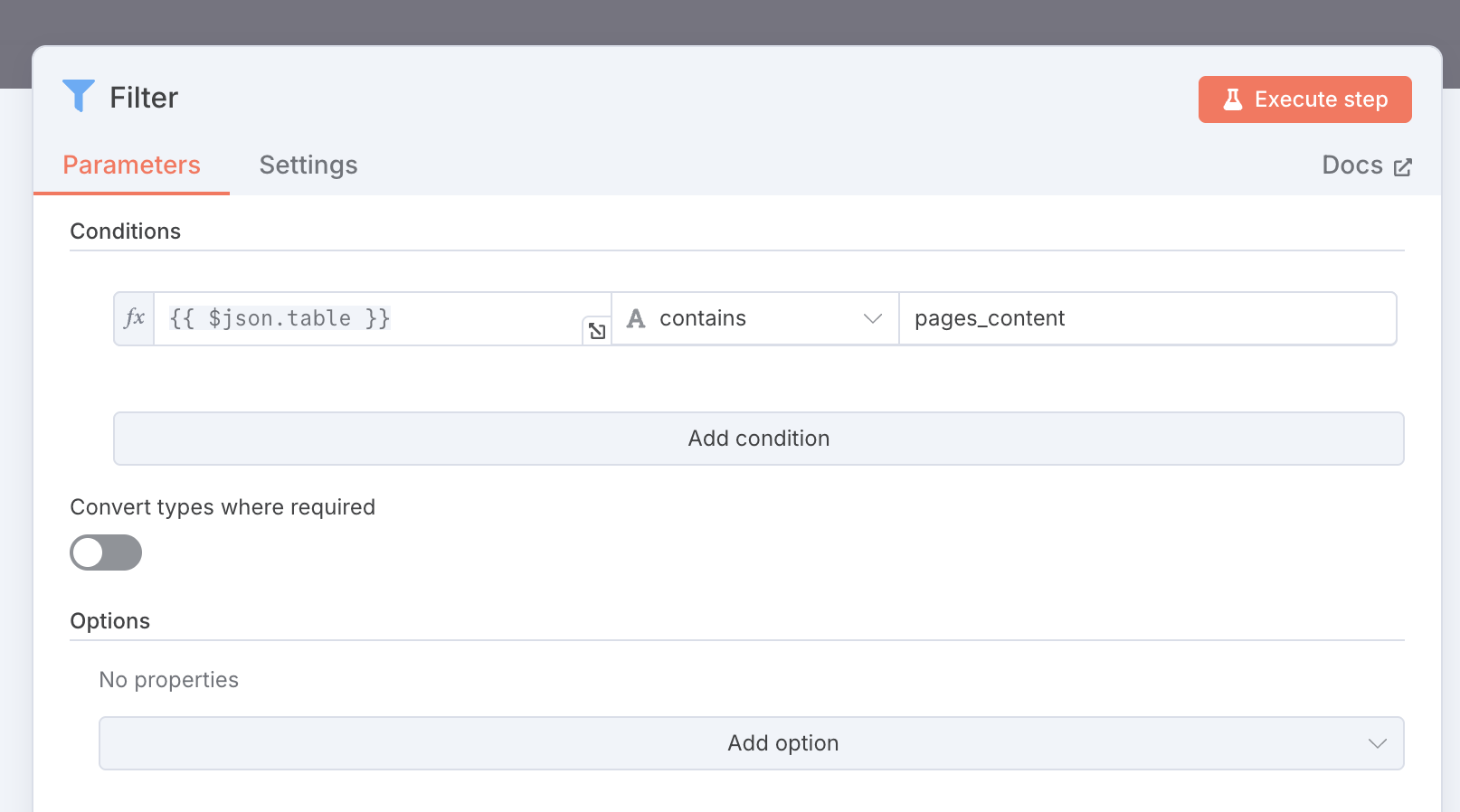The height and width of the screenshot is (812, 1460).
Task: Click the 'No properties' text
Action: 169,680
